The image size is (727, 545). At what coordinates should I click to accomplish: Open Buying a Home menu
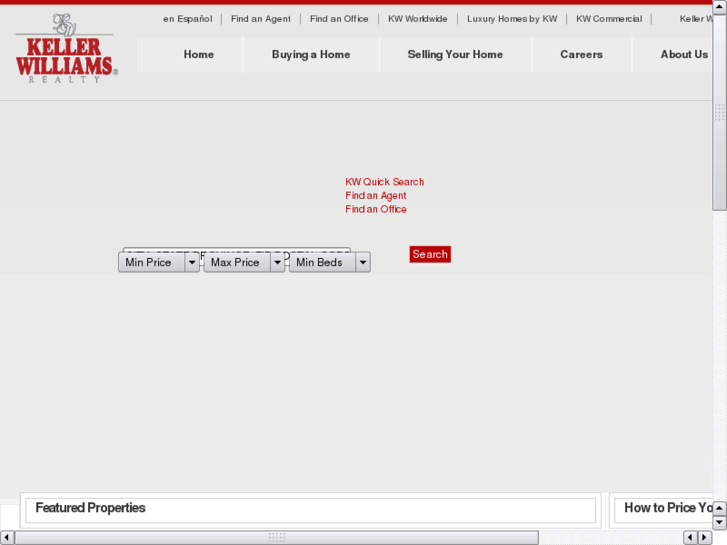click(x=311, y=55)
